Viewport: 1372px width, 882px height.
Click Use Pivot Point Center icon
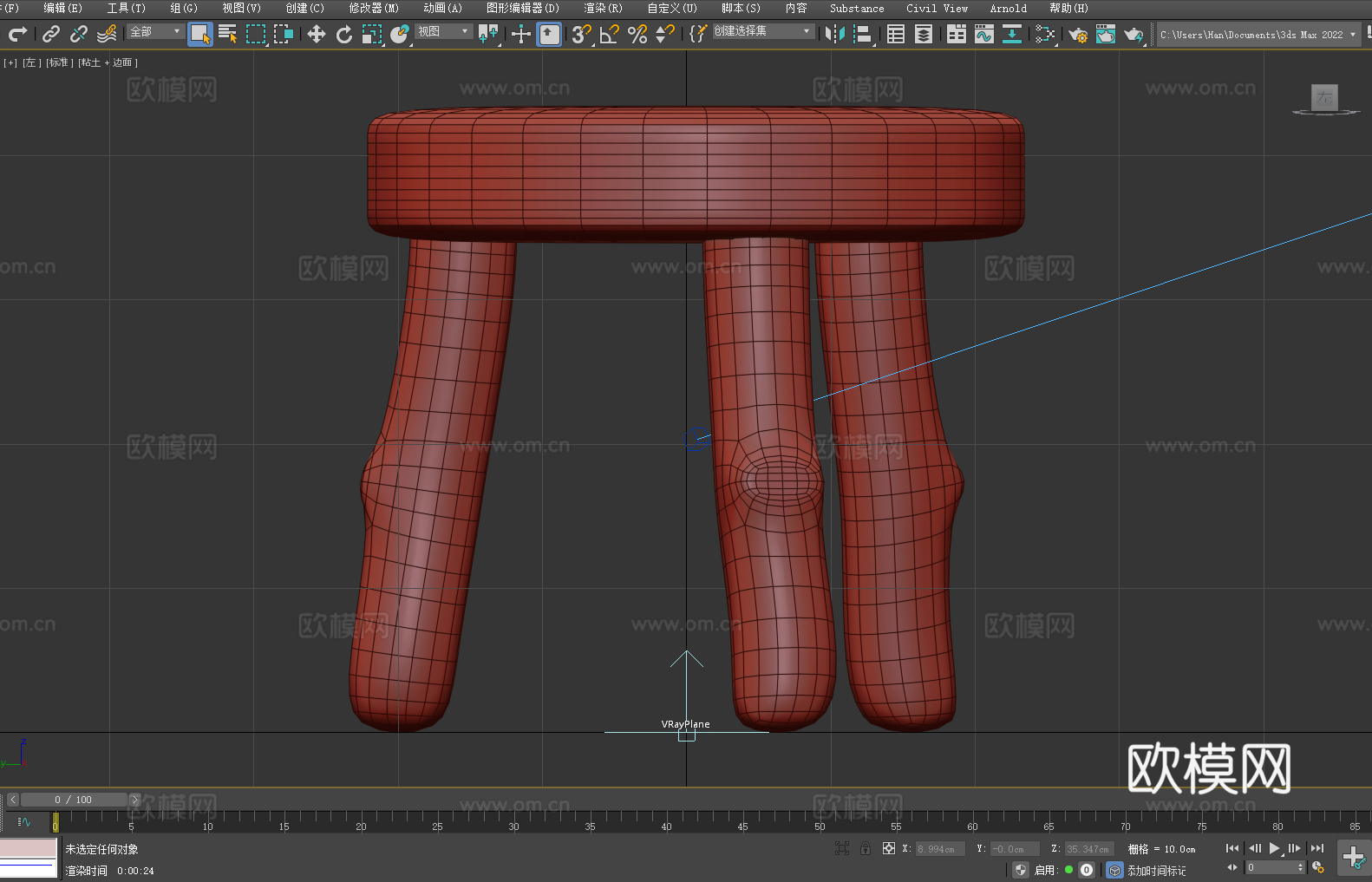[488, 34]
